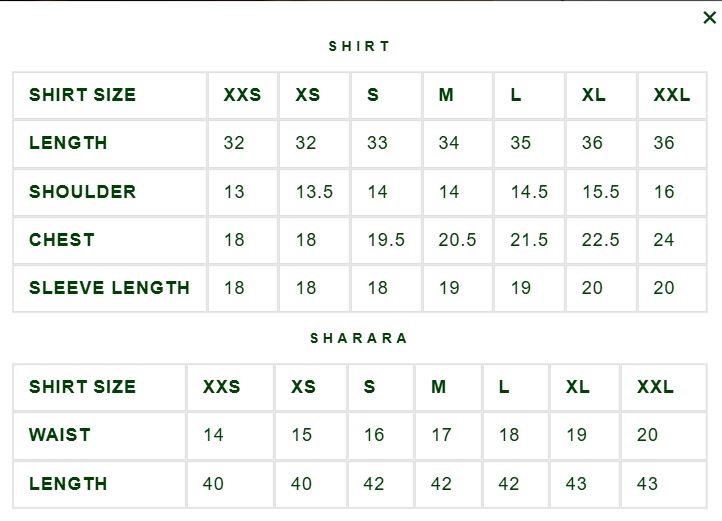
Task: Click the XXS column header in shirt table
Action: coord(242,95)
